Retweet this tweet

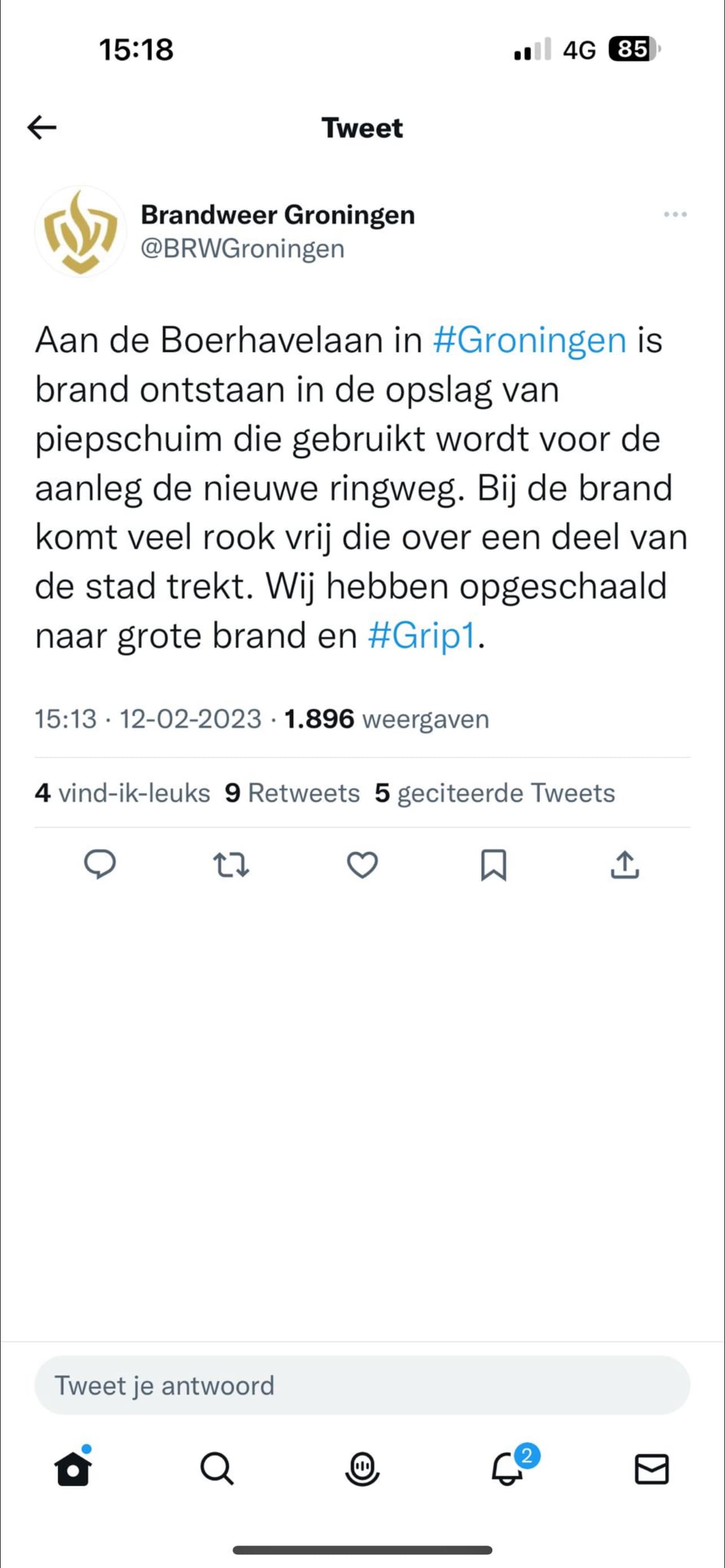tap(231, 865)
